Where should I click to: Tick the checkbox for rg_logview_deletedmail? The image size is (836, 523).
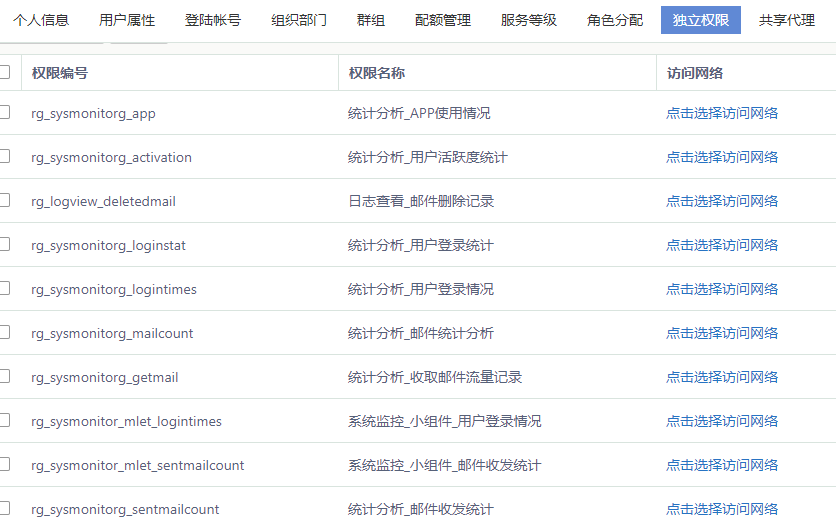[x=5, y=200]
